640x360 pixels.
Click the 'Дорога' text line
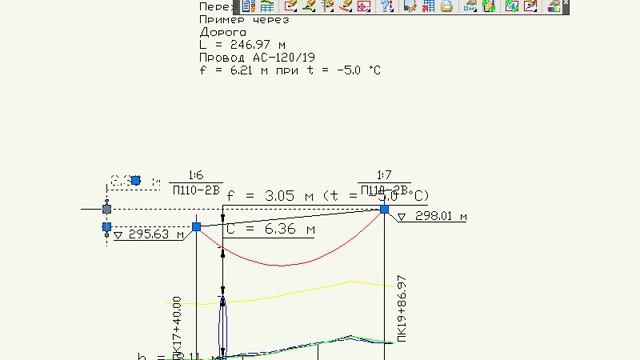point(223,32)
